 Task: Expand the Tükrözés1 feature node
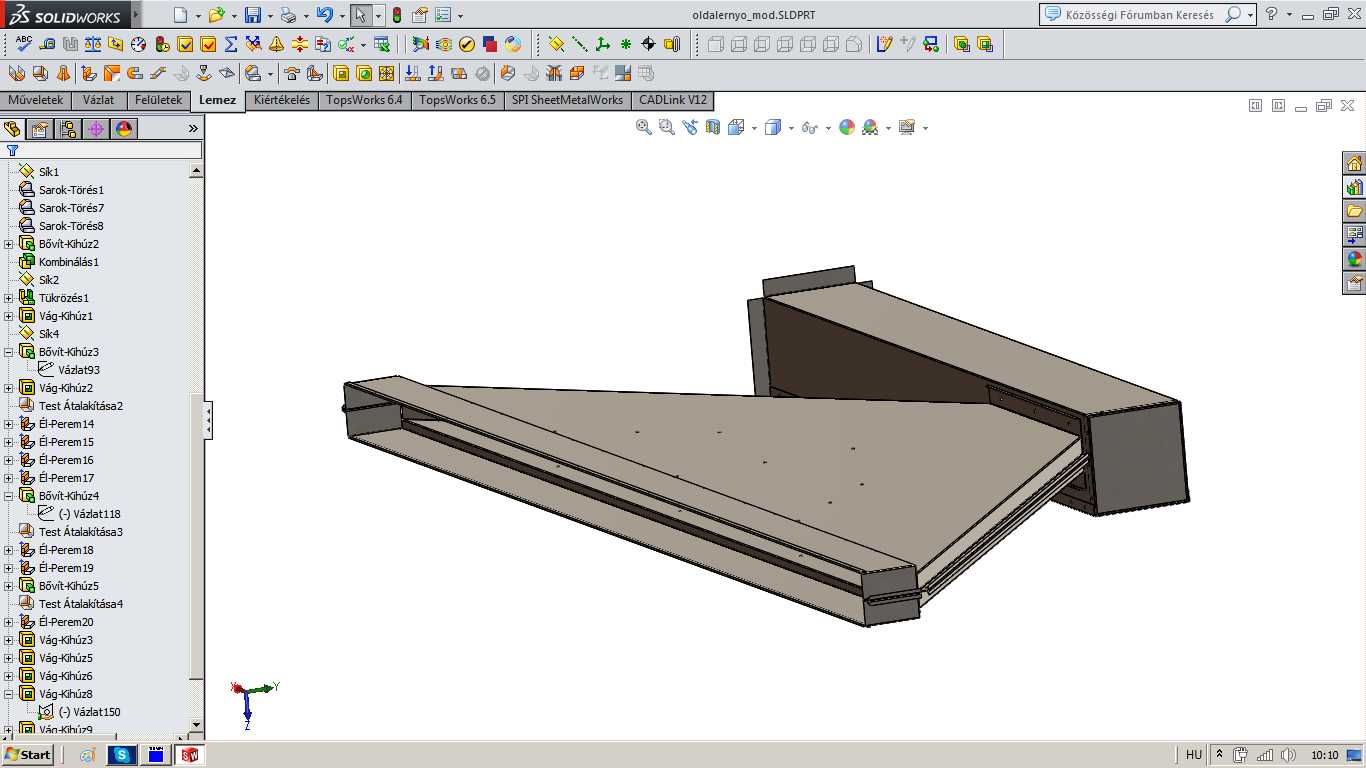(9, 298)
